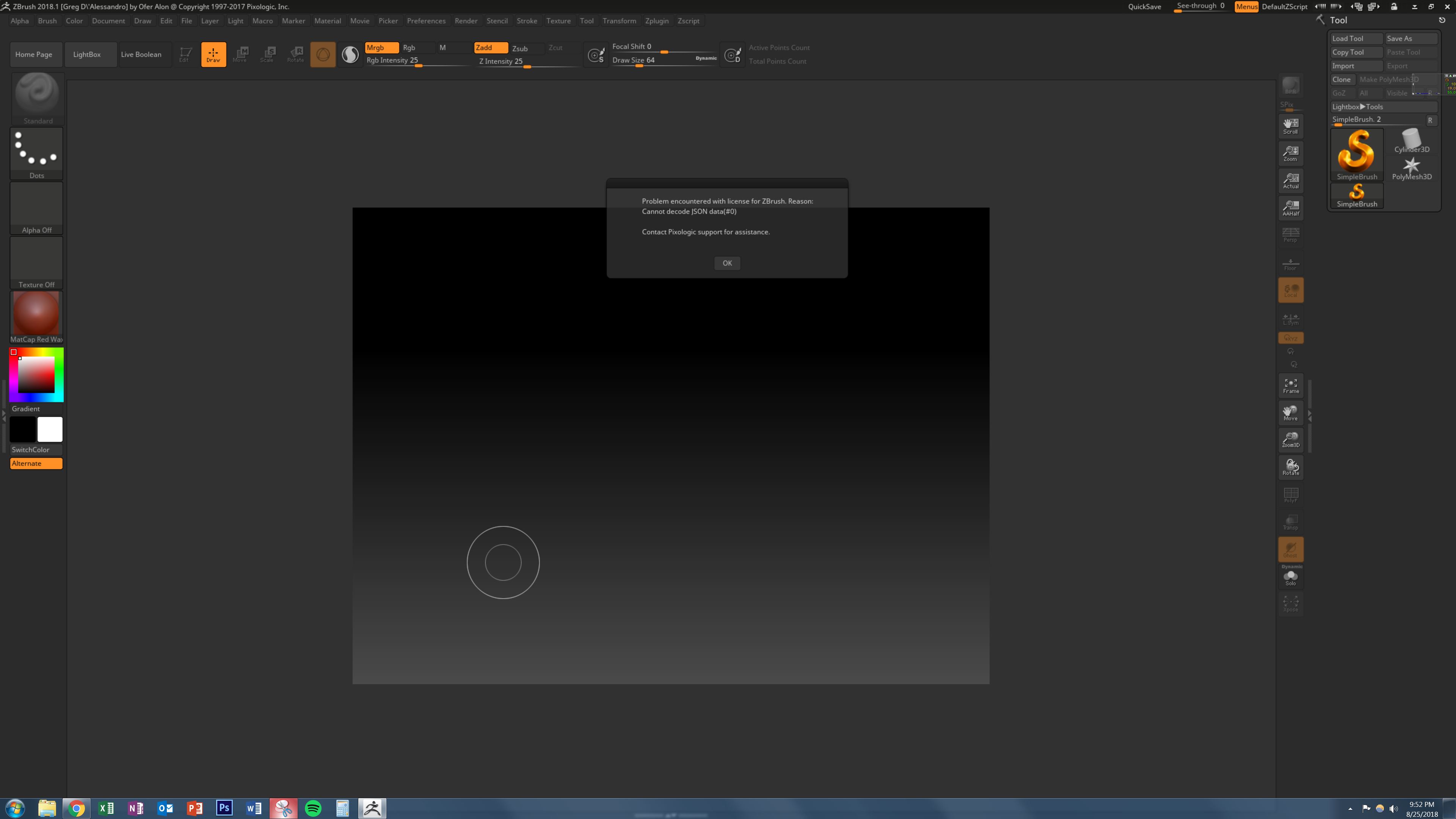This screenshot has width=1456, height=819.
Task: Click the Windows Start button
Action: point(15,808)
